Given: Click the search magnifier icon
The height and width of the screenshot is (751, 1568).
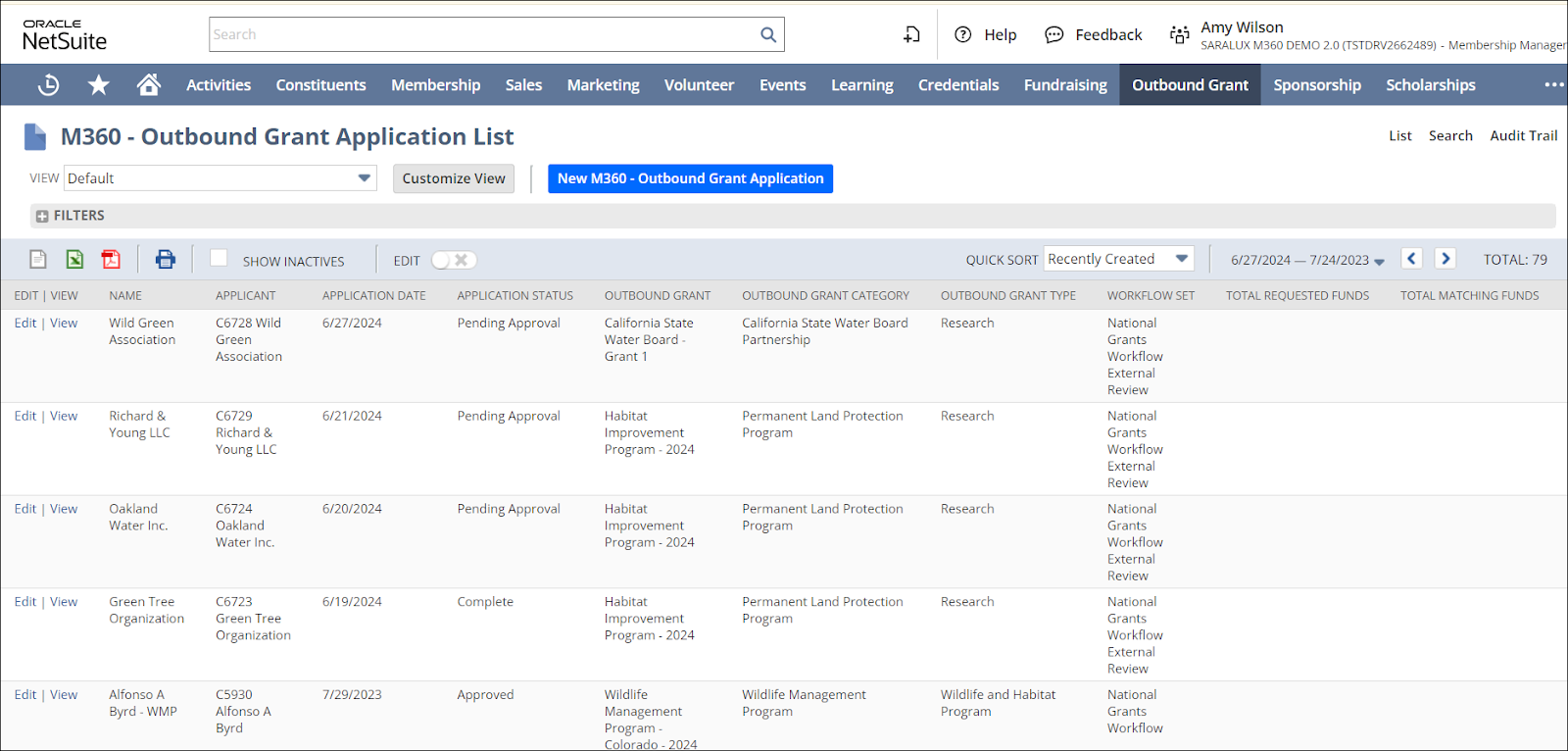Looking at the screenshot, I should (768, 35).
